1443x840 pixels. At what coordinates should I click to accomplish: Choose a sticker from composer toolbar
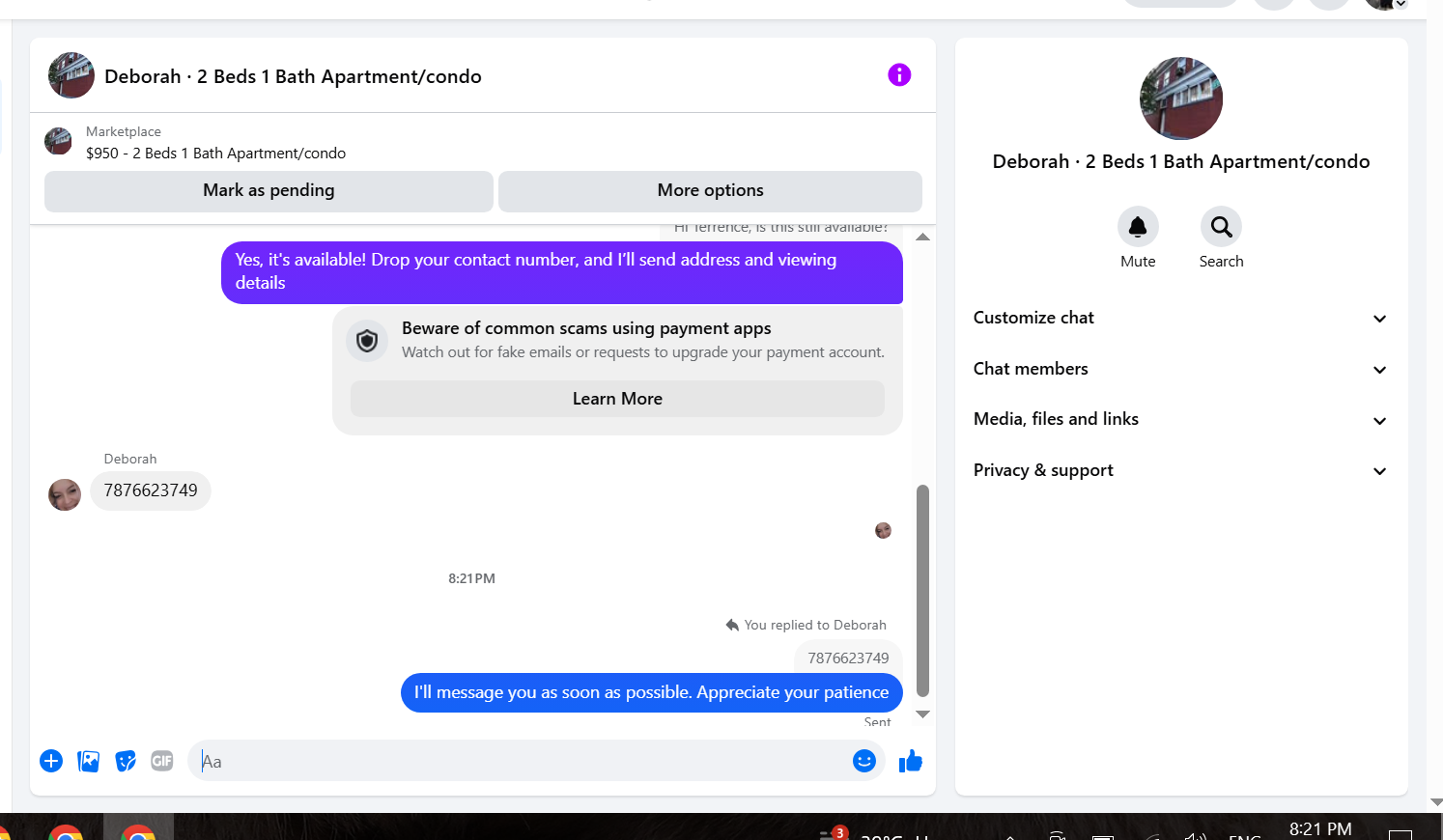[126, 761]
